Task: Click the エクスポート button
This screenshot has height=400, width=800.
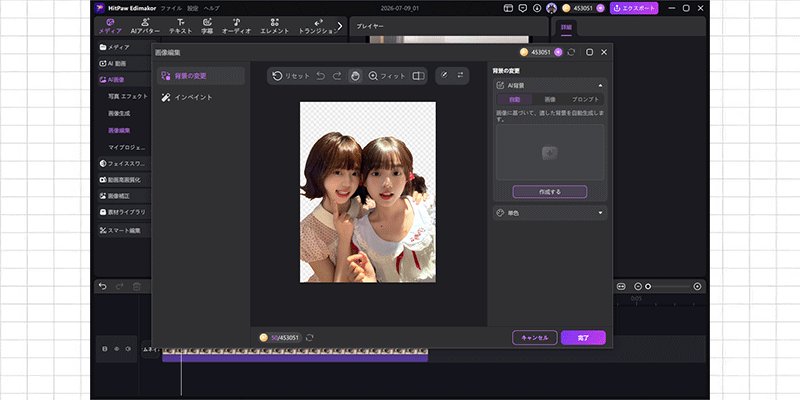Action: (634, 8)
